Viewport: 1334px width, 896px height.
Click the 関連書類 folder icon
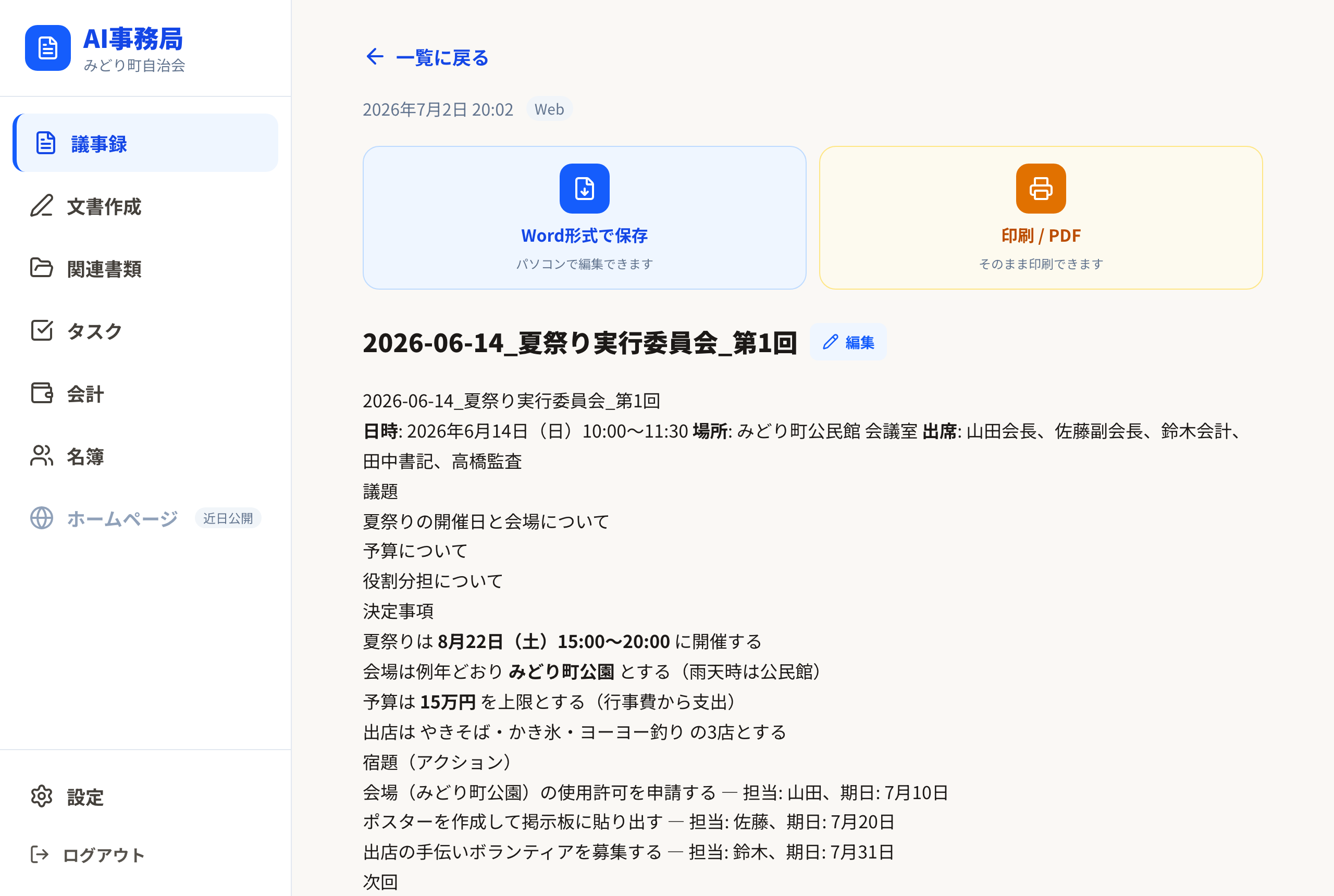(42, 268)
